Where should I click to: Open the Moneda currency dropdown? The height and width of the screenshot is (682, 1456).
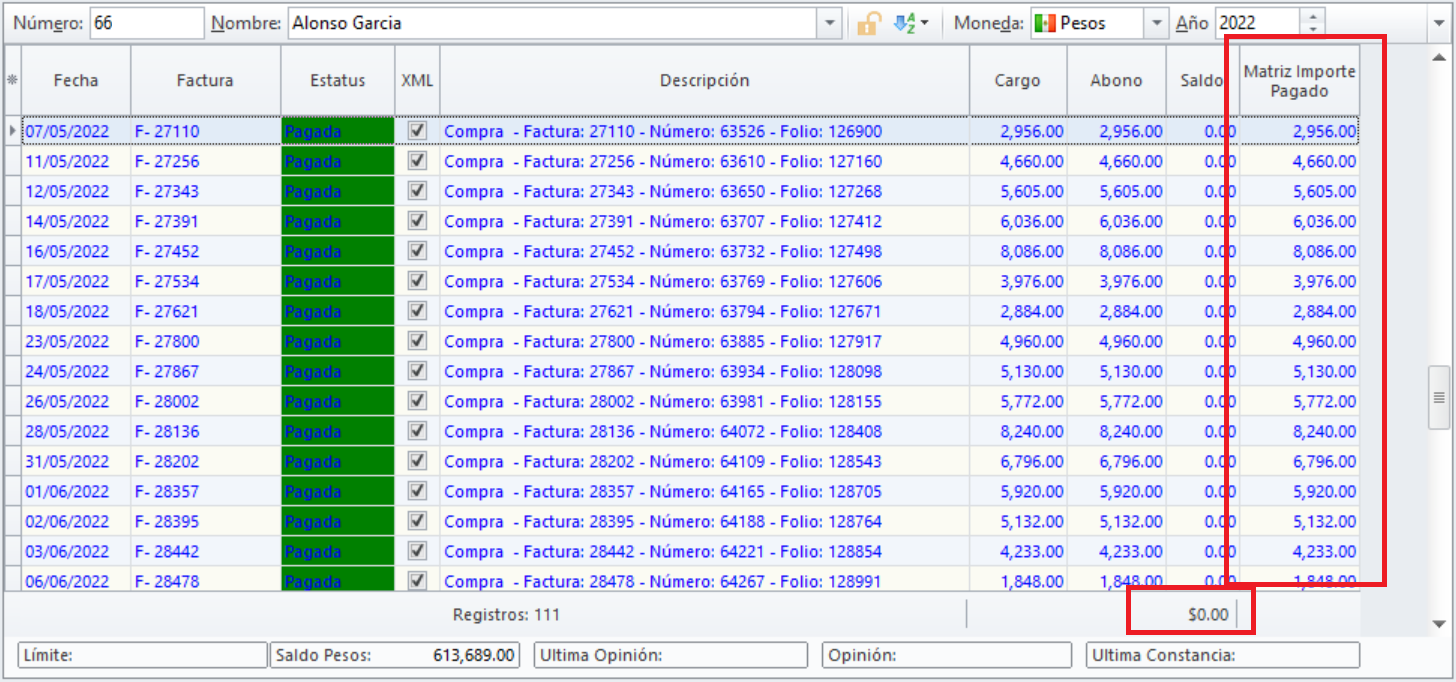(1157, 23)
